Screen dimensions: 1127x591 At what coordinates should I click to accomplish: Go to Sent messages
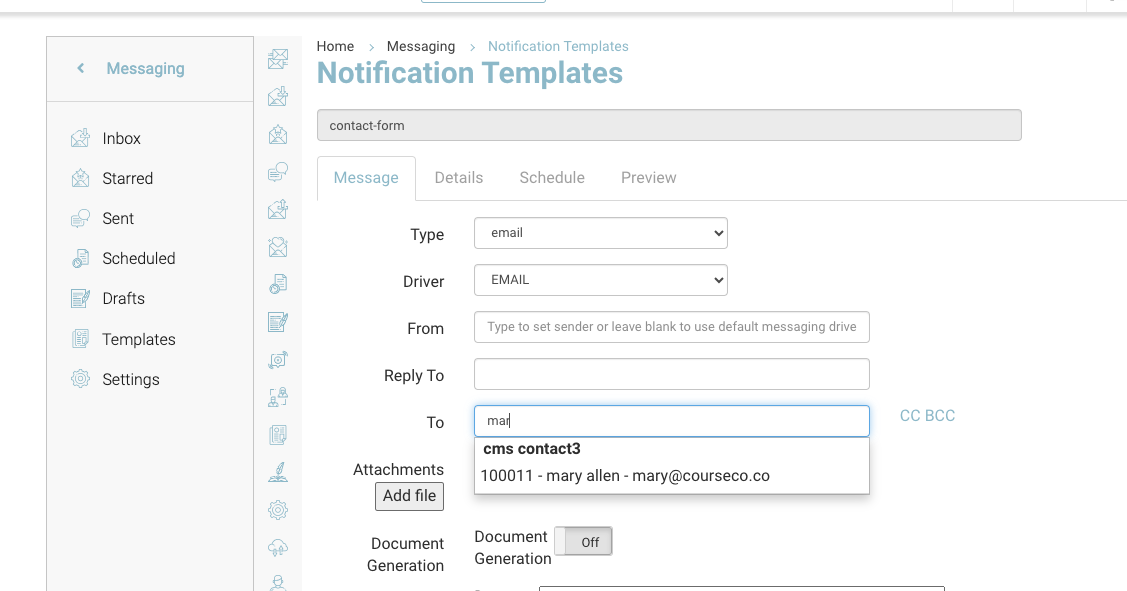click(x=118, y=218)
